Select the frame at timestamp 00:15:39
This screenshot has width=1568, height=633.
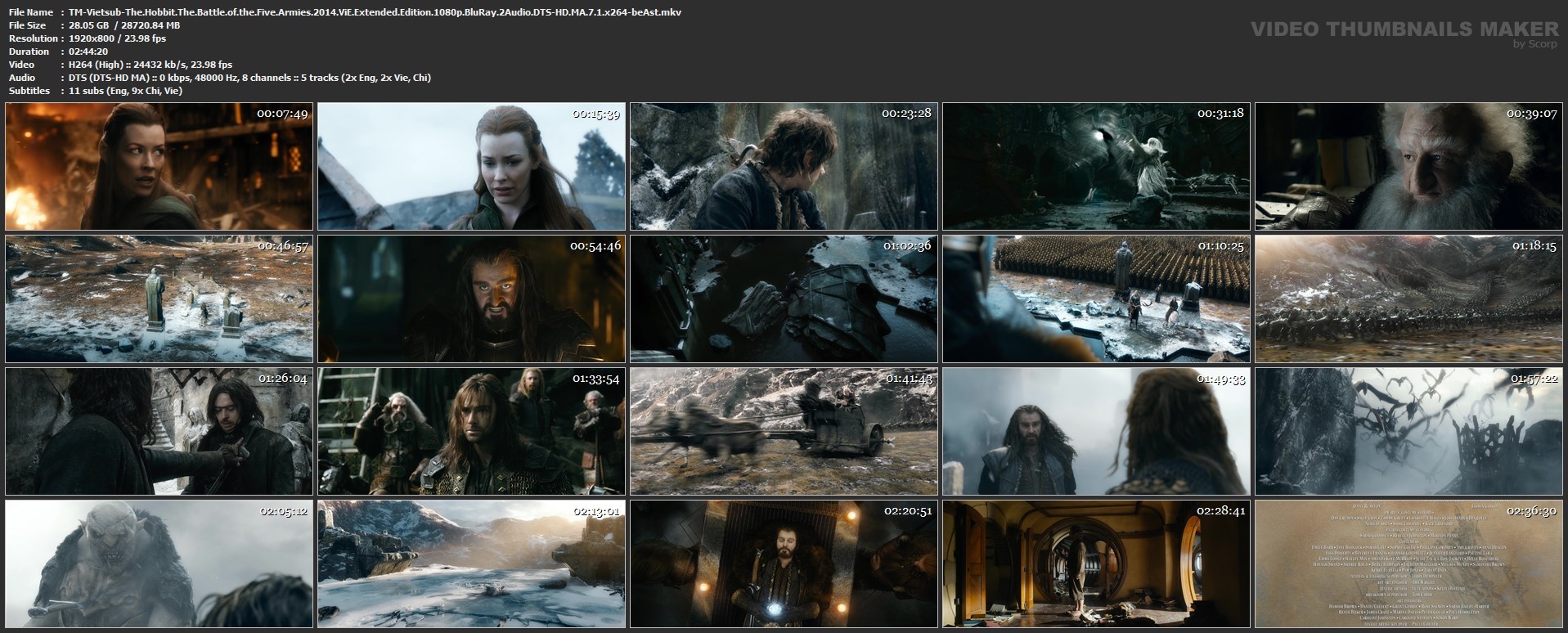pyautogui.click(x=471, y=166)
